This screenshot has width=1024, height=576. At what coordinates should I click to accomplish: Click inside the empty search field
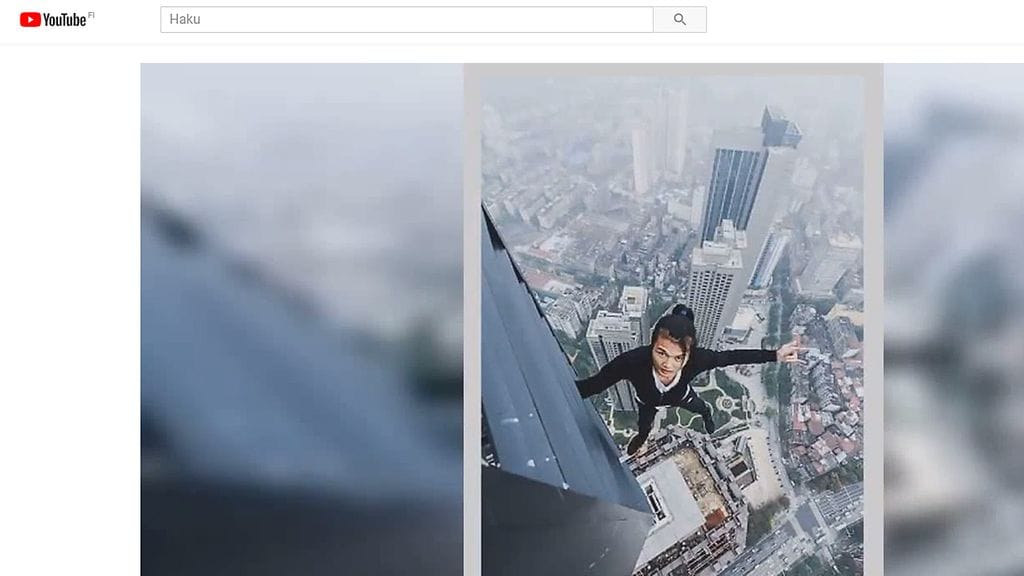click(400, 17)
